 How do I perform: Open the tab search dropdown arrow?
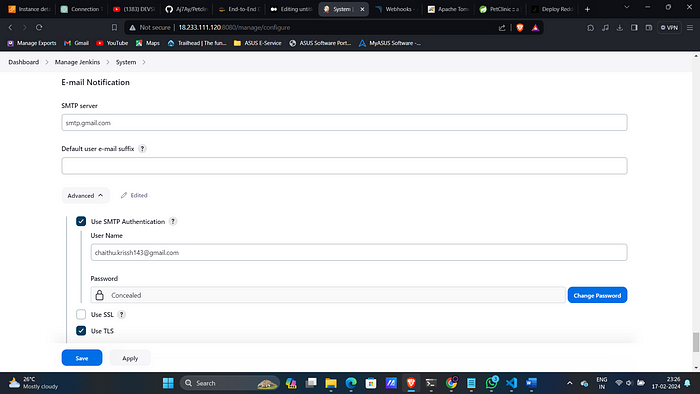coord(627,8)
